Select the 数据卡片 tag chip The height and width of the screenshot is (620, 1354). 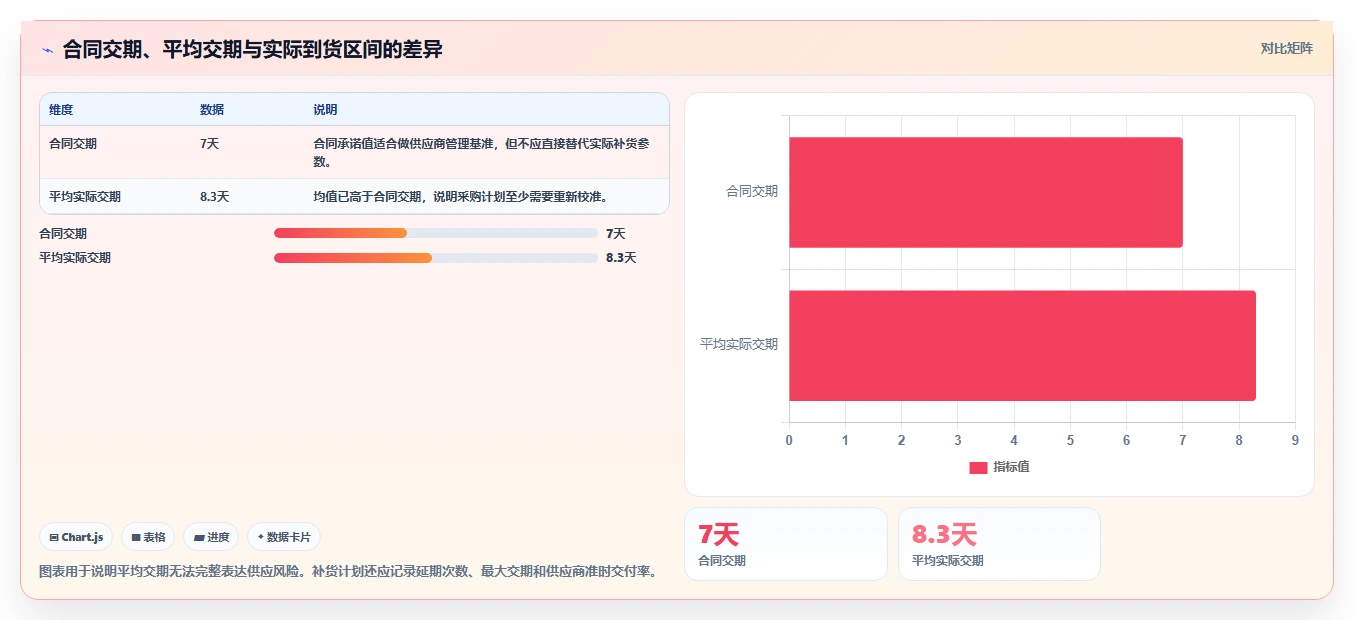(x=284, y=537)
